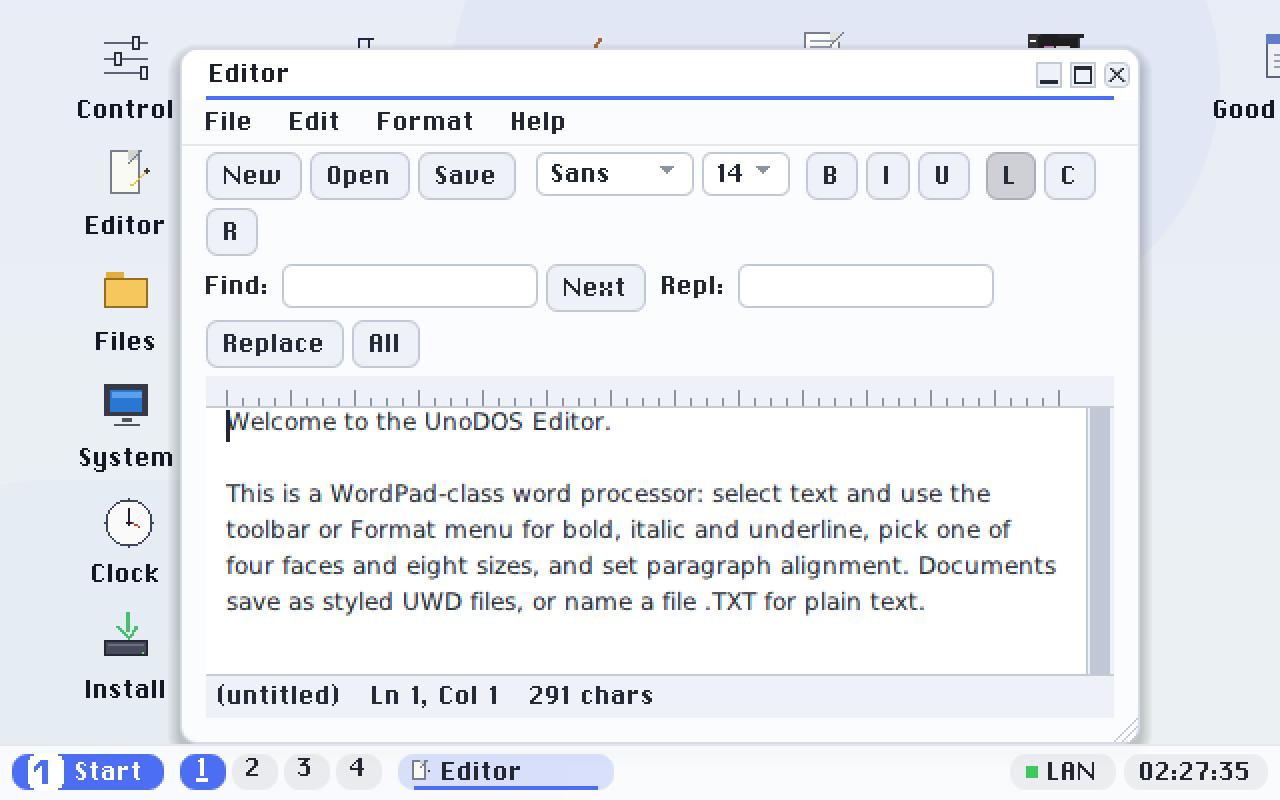Click the "(untitled)" status bar entry
Screen dimensions: 1280x800
tap(278, 695)
